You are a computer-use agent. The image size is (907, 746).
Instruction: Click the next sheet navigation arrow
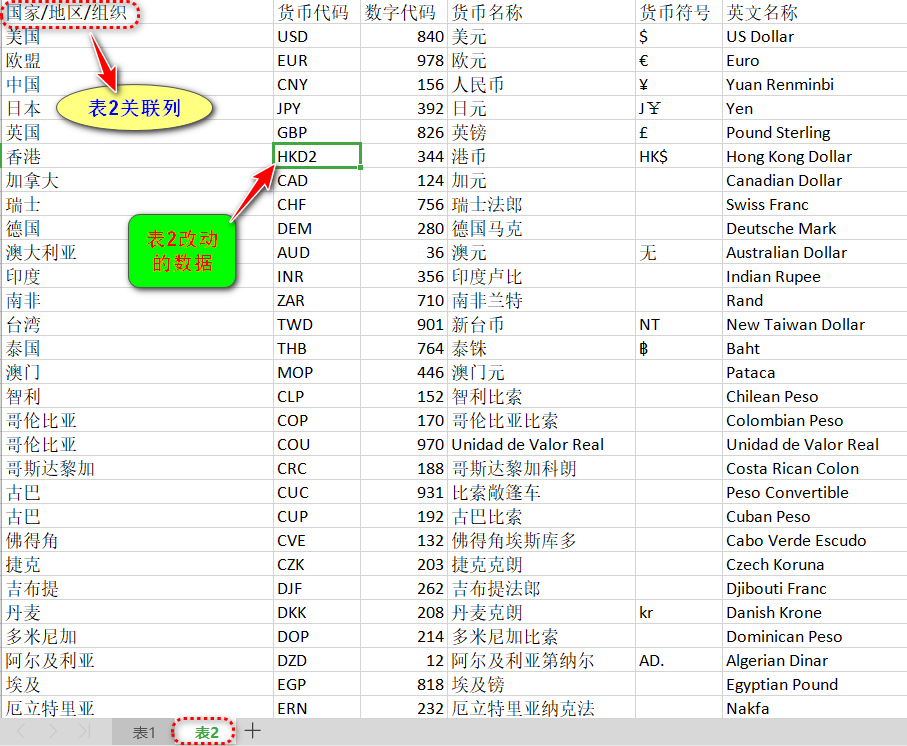pos(54,732)
